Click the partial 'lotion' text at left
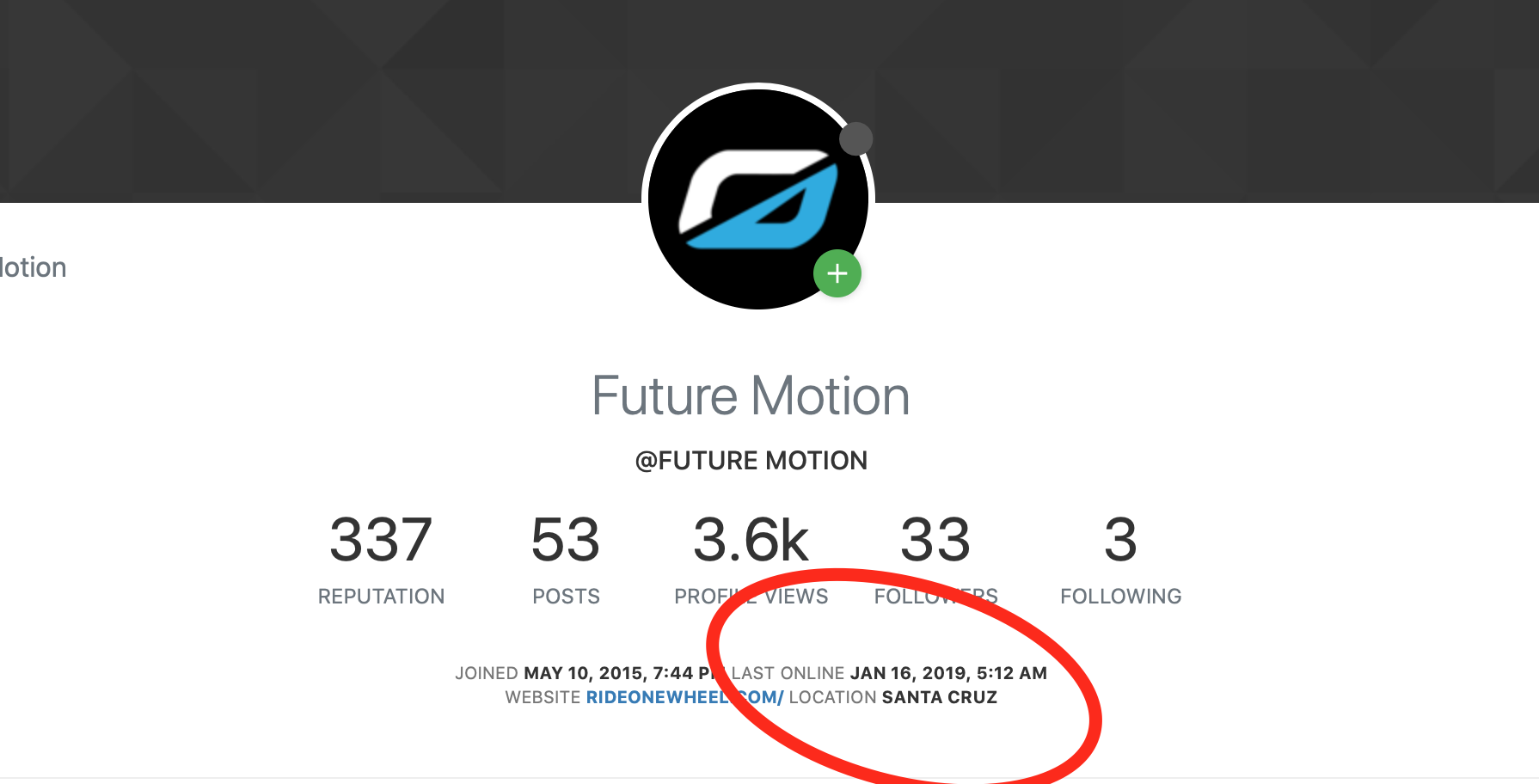1539x784 pixels. click(34, 267)
